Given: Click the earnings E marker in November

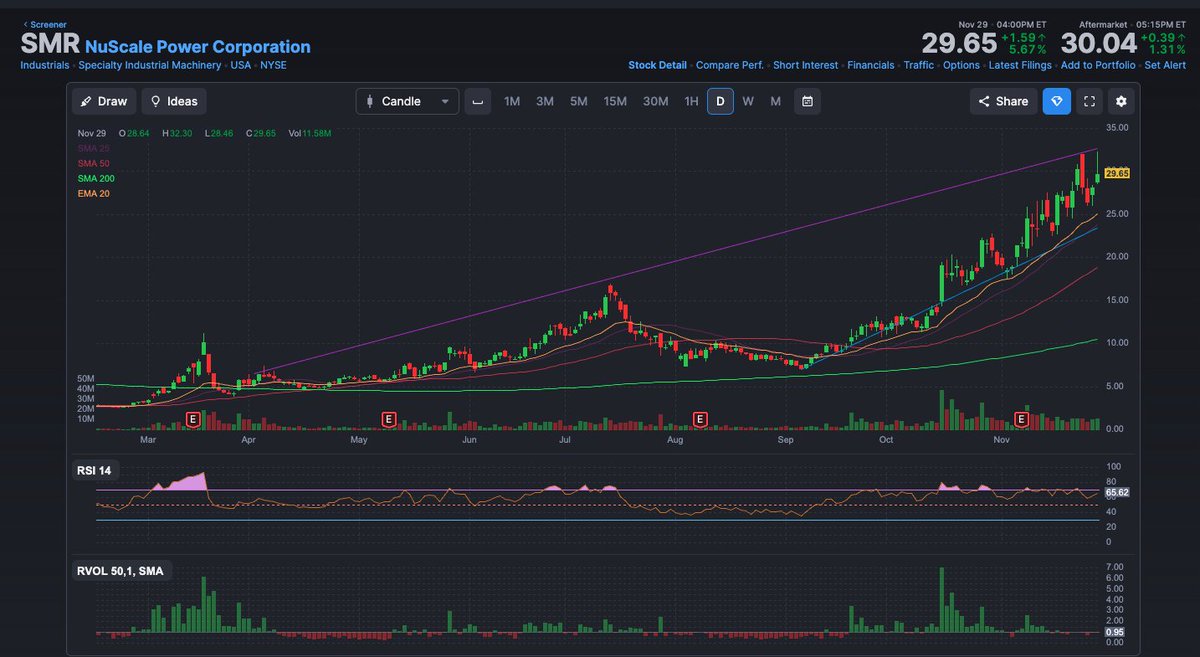Looking at the screenshot, I should 1022,418.
